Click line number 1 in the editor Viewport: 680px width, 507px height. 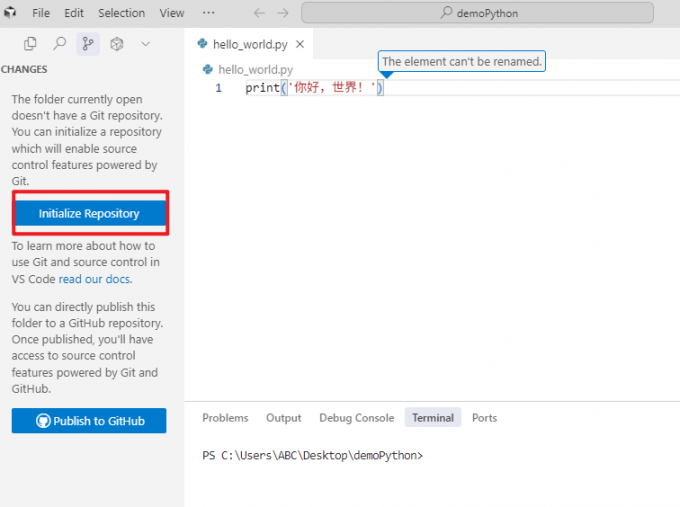(219, 88)
